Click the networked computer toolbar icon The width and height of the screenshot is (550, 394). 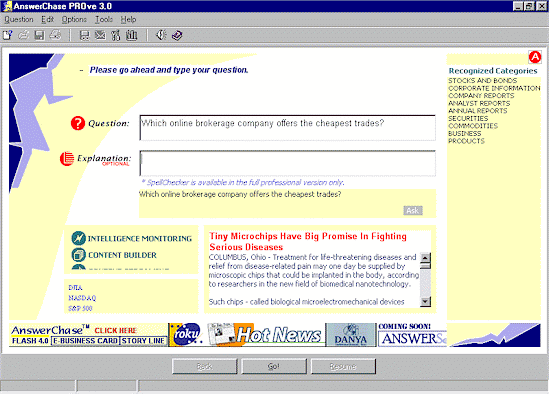pos(85,35)
